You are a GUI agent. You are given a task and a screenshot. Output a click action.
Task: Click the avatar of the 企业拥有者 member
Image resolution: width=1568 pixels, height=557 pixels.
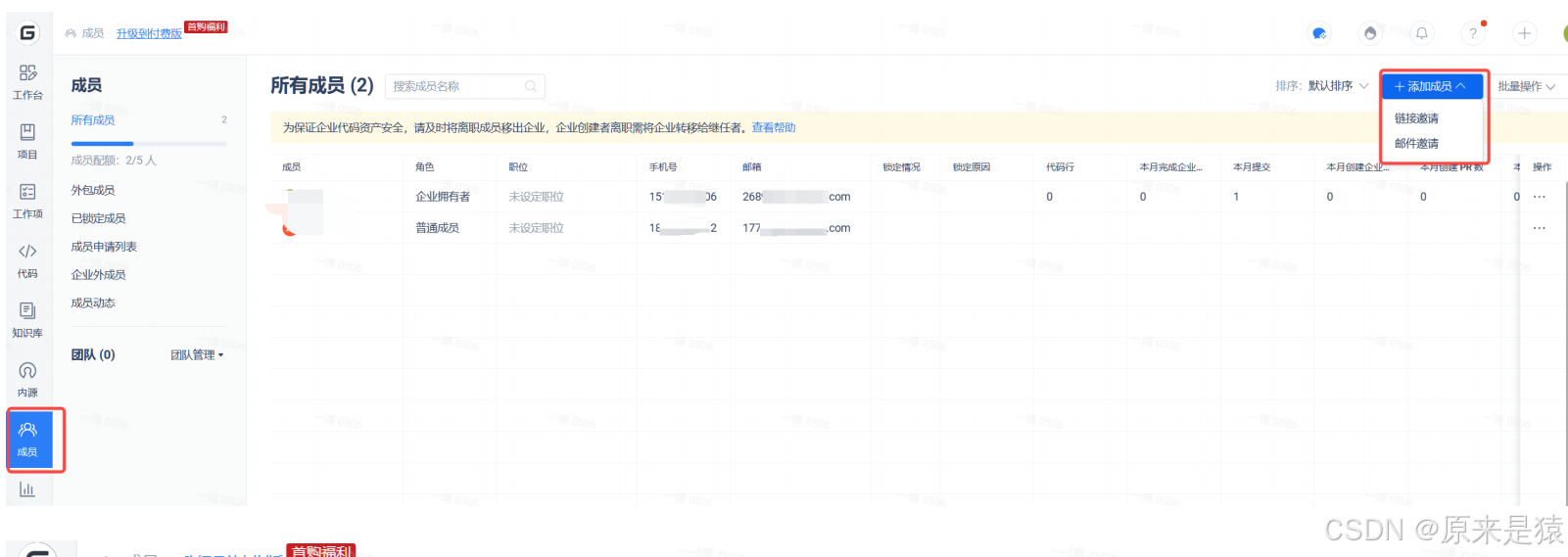(x=291, y=197)
